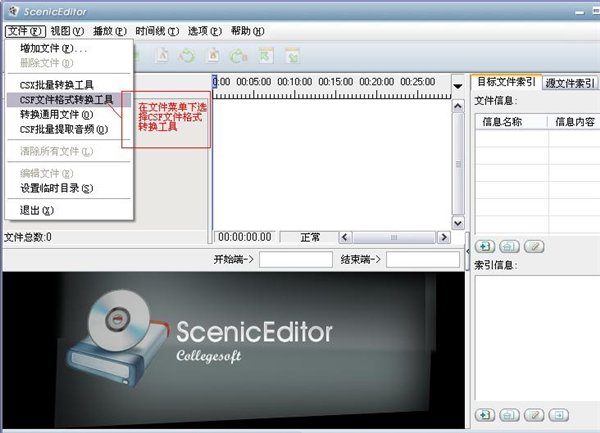Open the 选项 menu
600x433 pixels.
[x=205, y=31]
